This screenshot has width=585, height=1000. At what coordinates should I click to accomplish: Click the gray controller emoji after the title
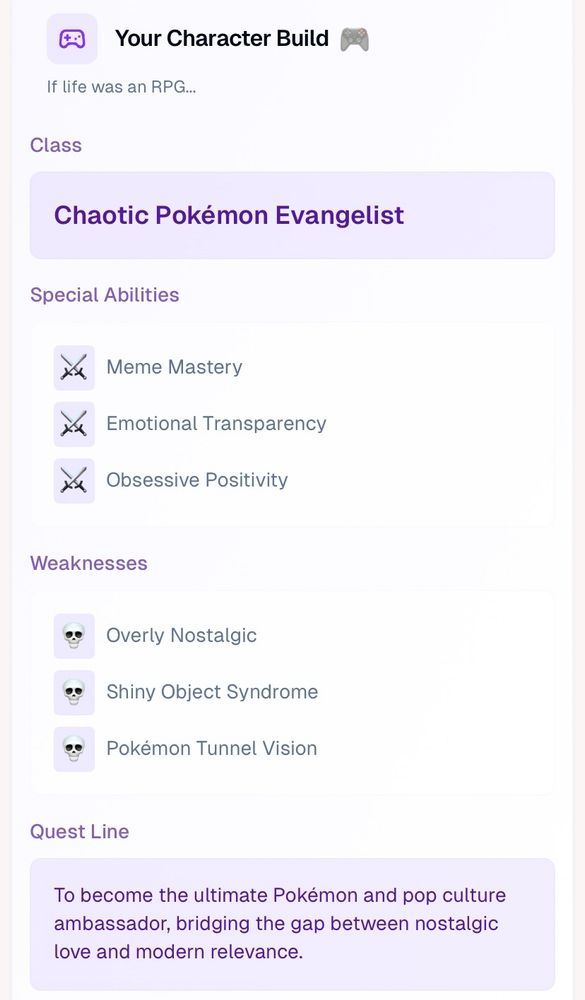[354, 39]
